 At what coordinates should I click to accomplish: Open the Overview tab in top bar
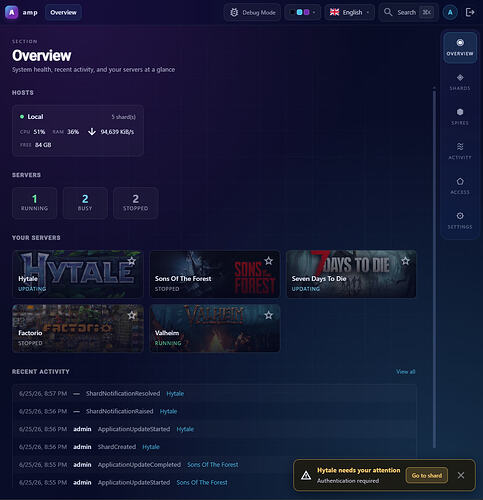(63, 12)
